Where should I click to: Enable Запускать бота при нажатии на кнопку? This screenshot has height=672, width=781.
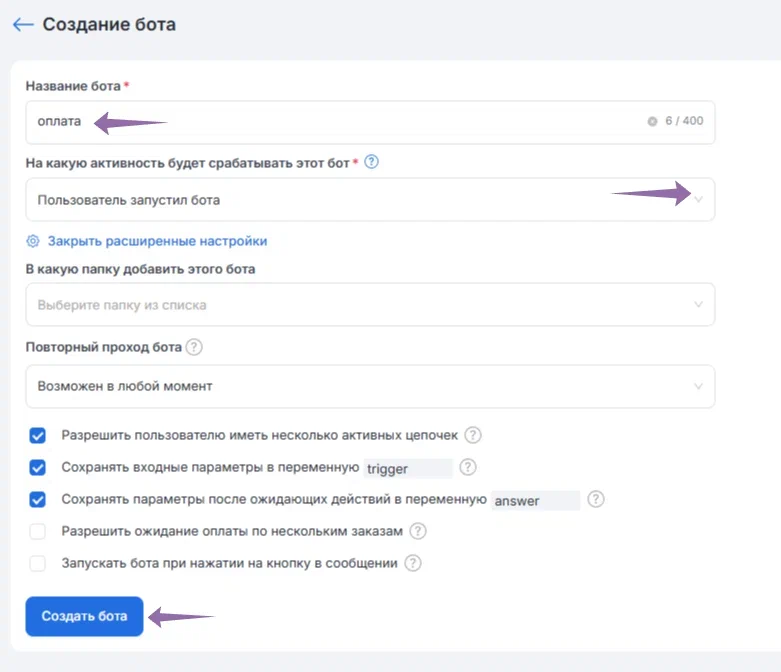click(x=37, y=563)
